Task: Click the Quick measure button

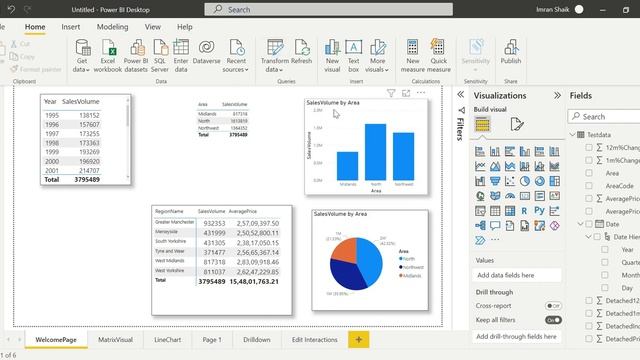Action: tap(439, 56)
